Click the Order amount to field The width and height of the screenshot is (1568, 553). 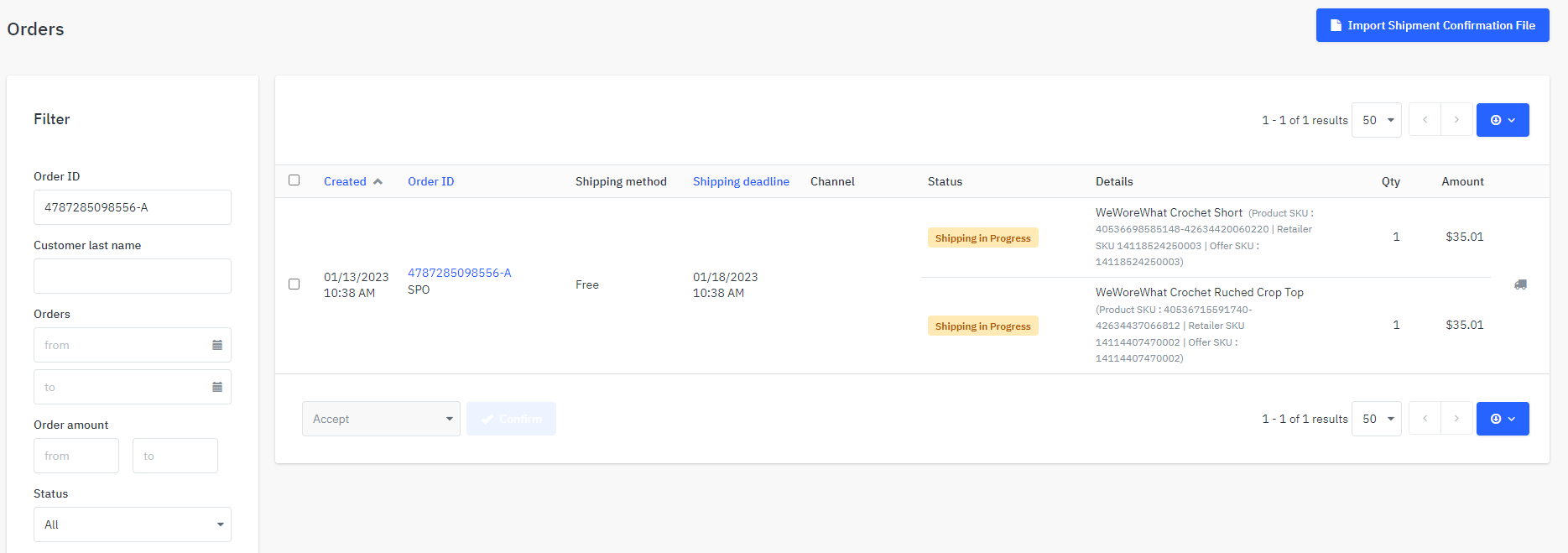[x=175, y=456]
